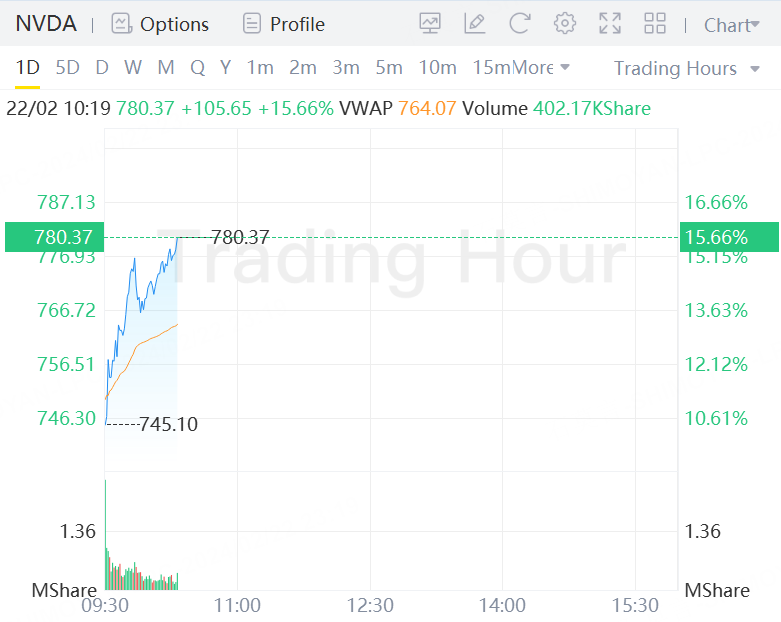Open the drawing pencil tool

[475, 24]
